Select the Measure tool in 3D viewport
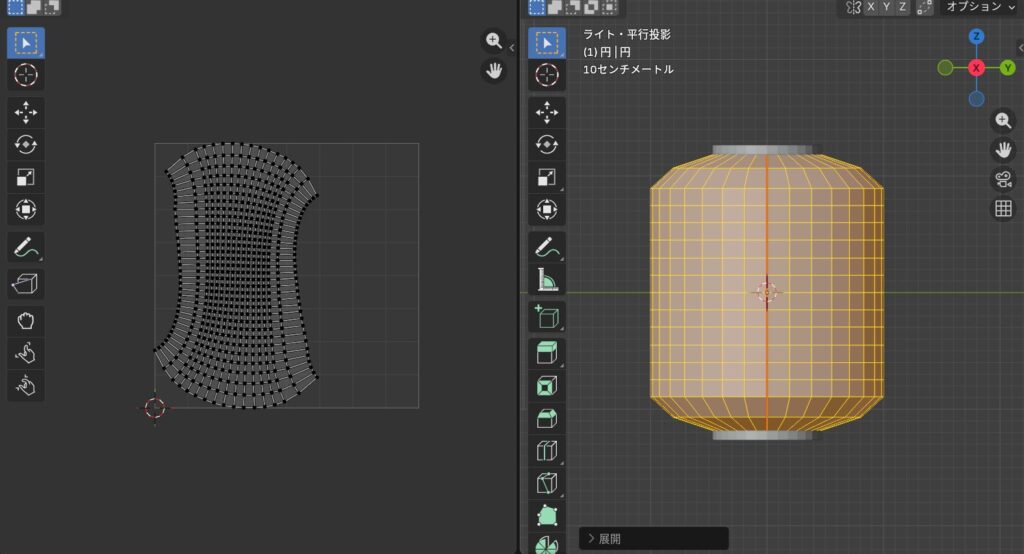This screenshot has height=554, width=1024. 546,280
